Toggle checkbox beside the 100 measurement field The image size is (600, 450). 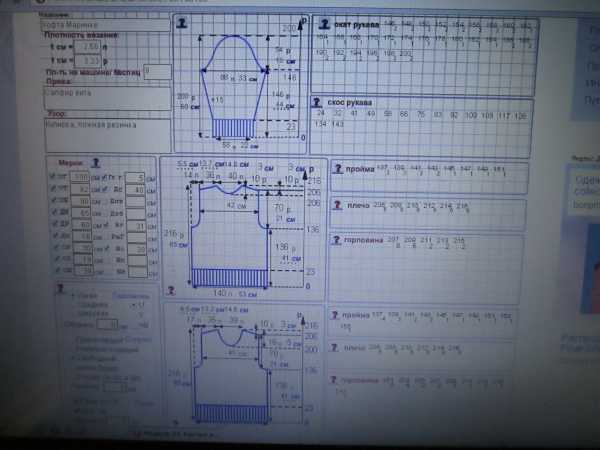coord(54,177)
